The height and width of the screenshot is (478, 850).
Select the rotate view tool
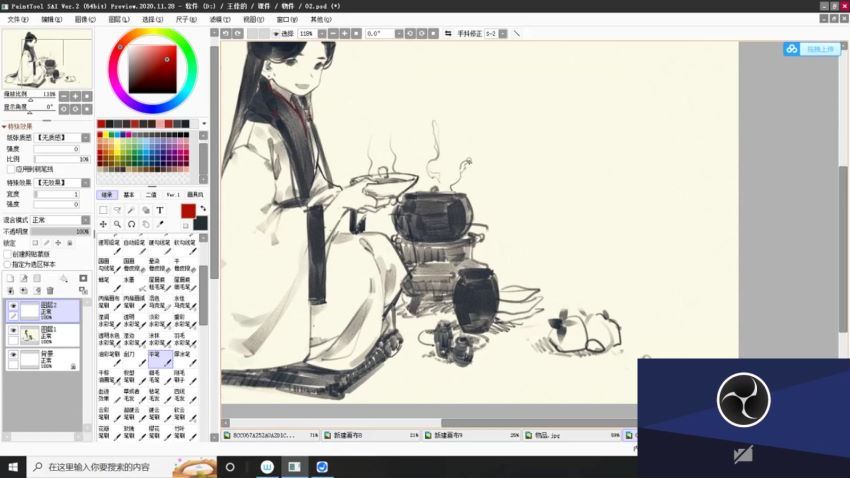coord(131,224)
